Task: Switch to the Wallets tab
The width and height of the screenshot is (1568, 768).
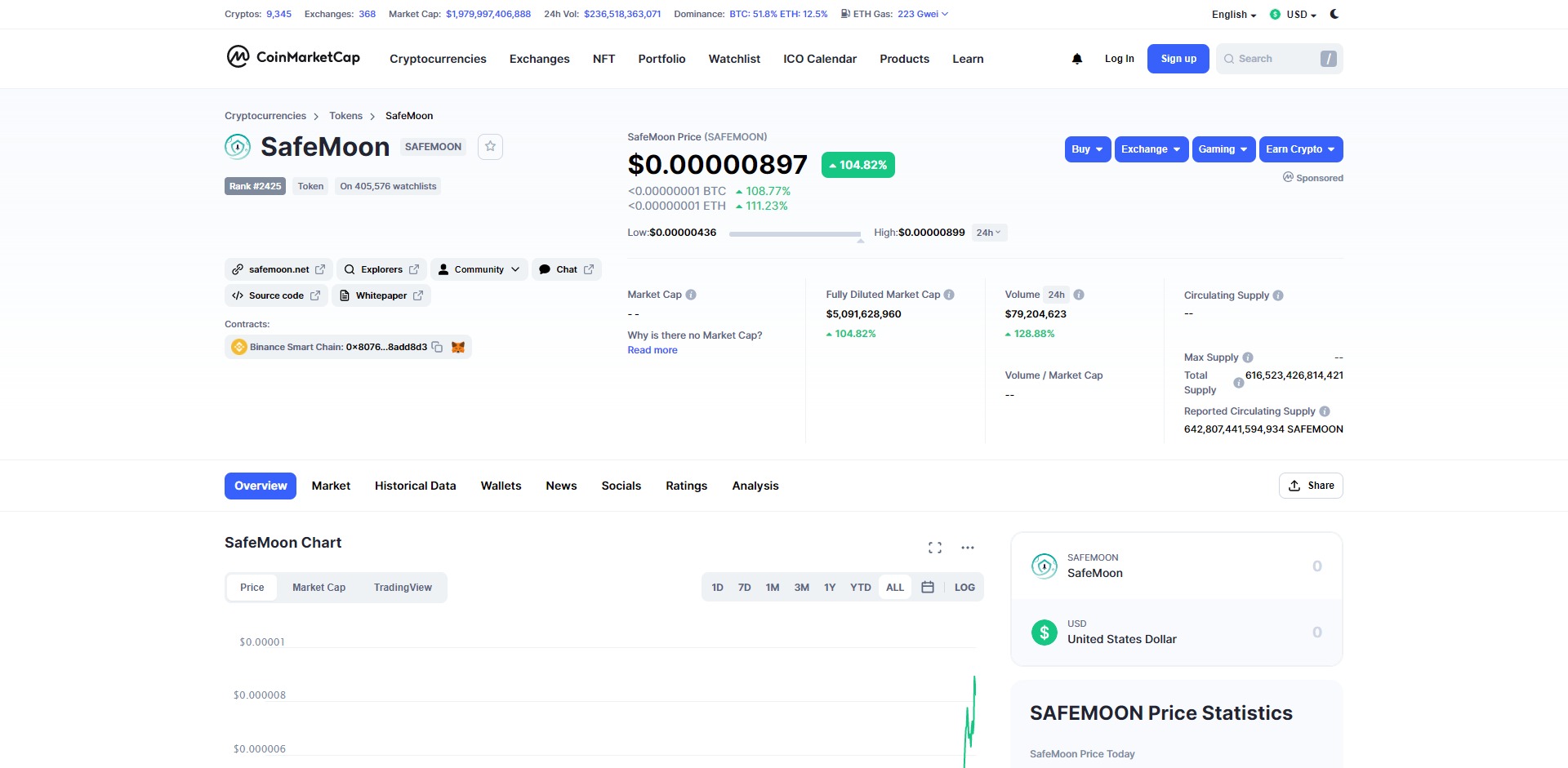Action: click(501, 486)
